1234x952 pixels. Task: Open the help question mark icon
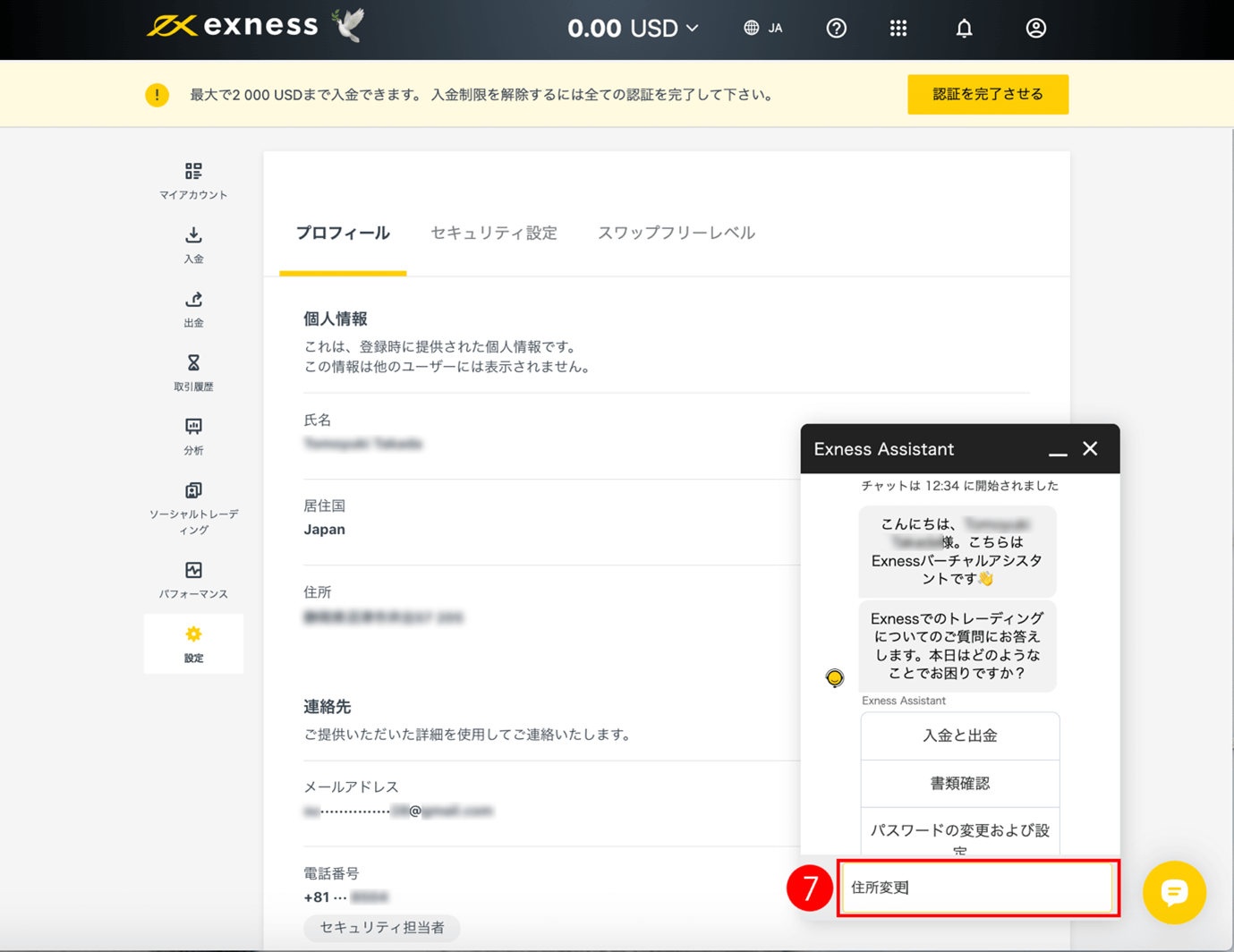click(x=836, y=29)
